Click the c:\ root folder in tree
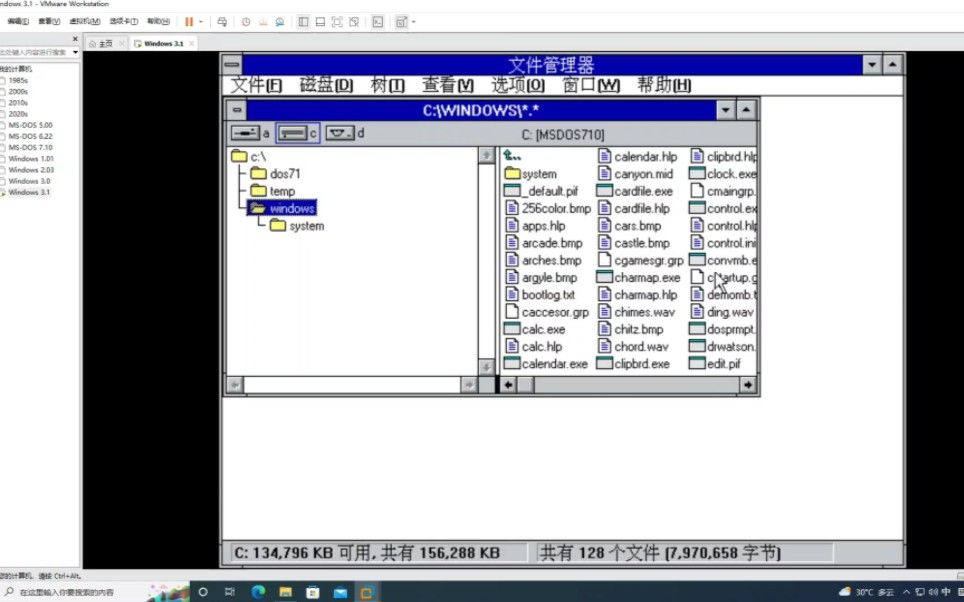The width and height of the screenshot is (964, 602). pos(249,157)
